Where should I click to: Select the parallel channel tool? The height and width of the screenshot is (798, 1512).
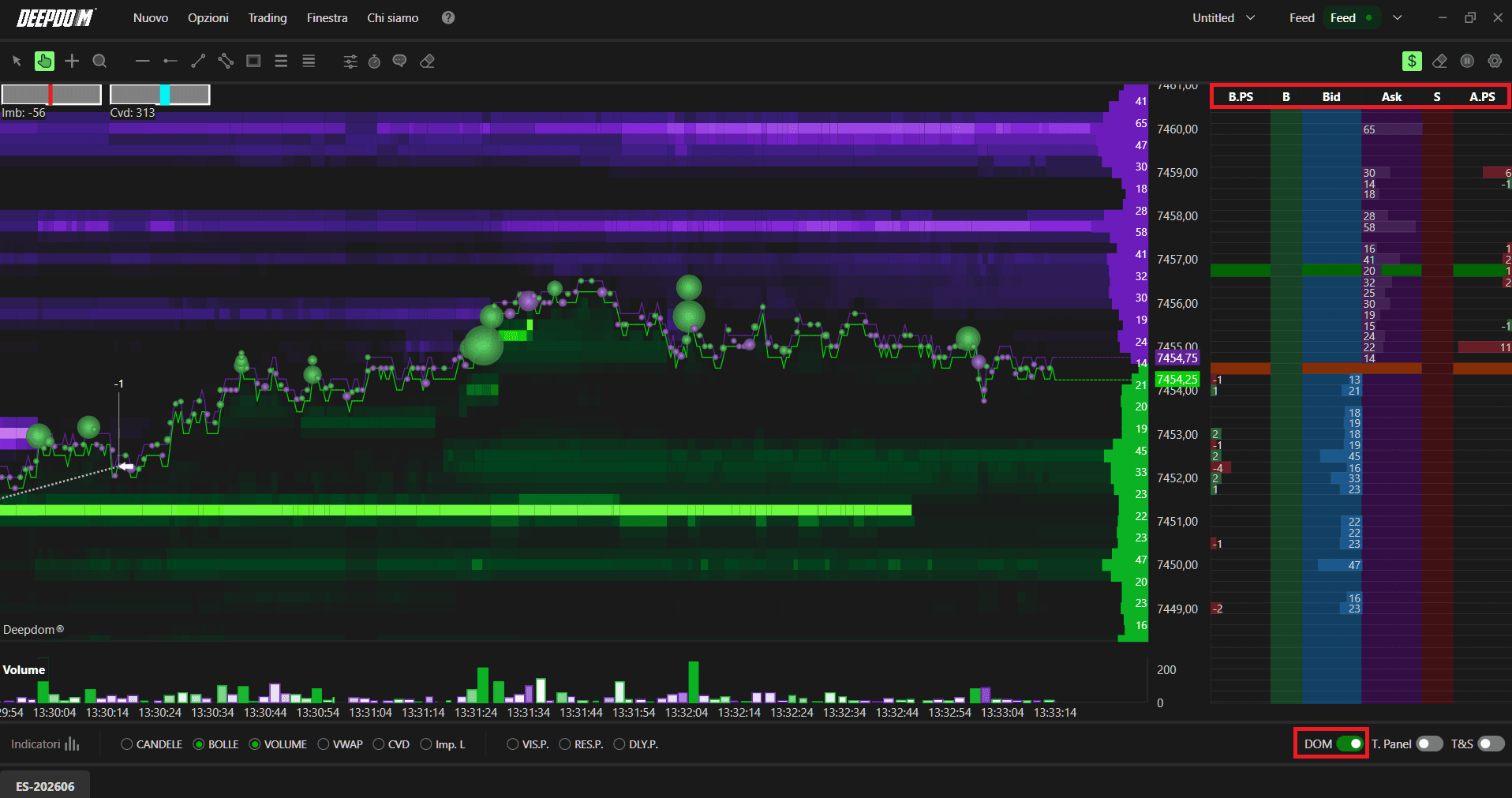[226, 61]
